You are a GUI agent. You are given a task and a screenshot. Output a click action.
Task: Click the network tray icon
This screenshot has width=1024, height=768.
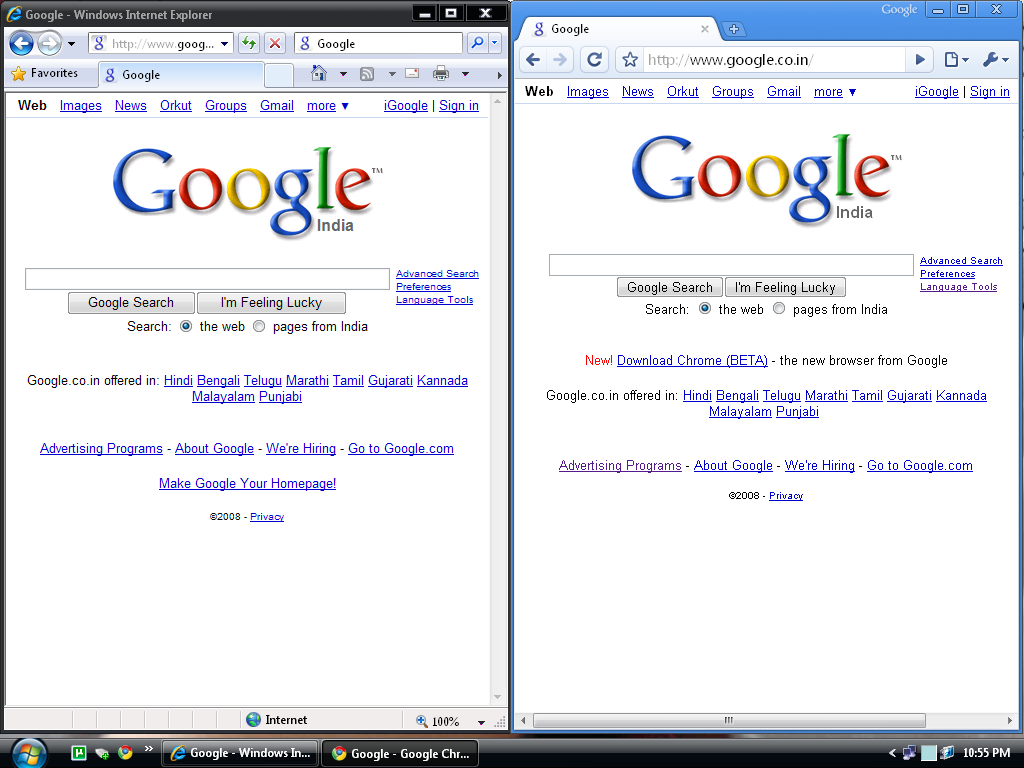point(908,753)
